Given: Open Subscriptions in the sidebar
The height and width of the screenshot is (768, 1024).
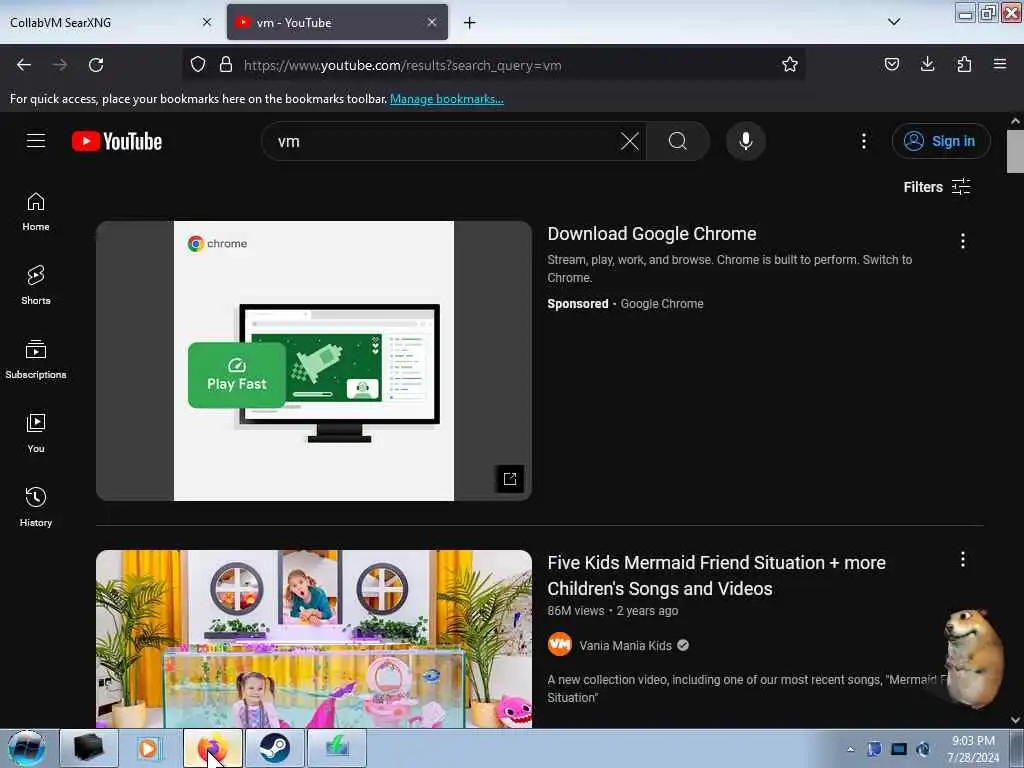Looking at the screenshot, I should click(36, 360).
